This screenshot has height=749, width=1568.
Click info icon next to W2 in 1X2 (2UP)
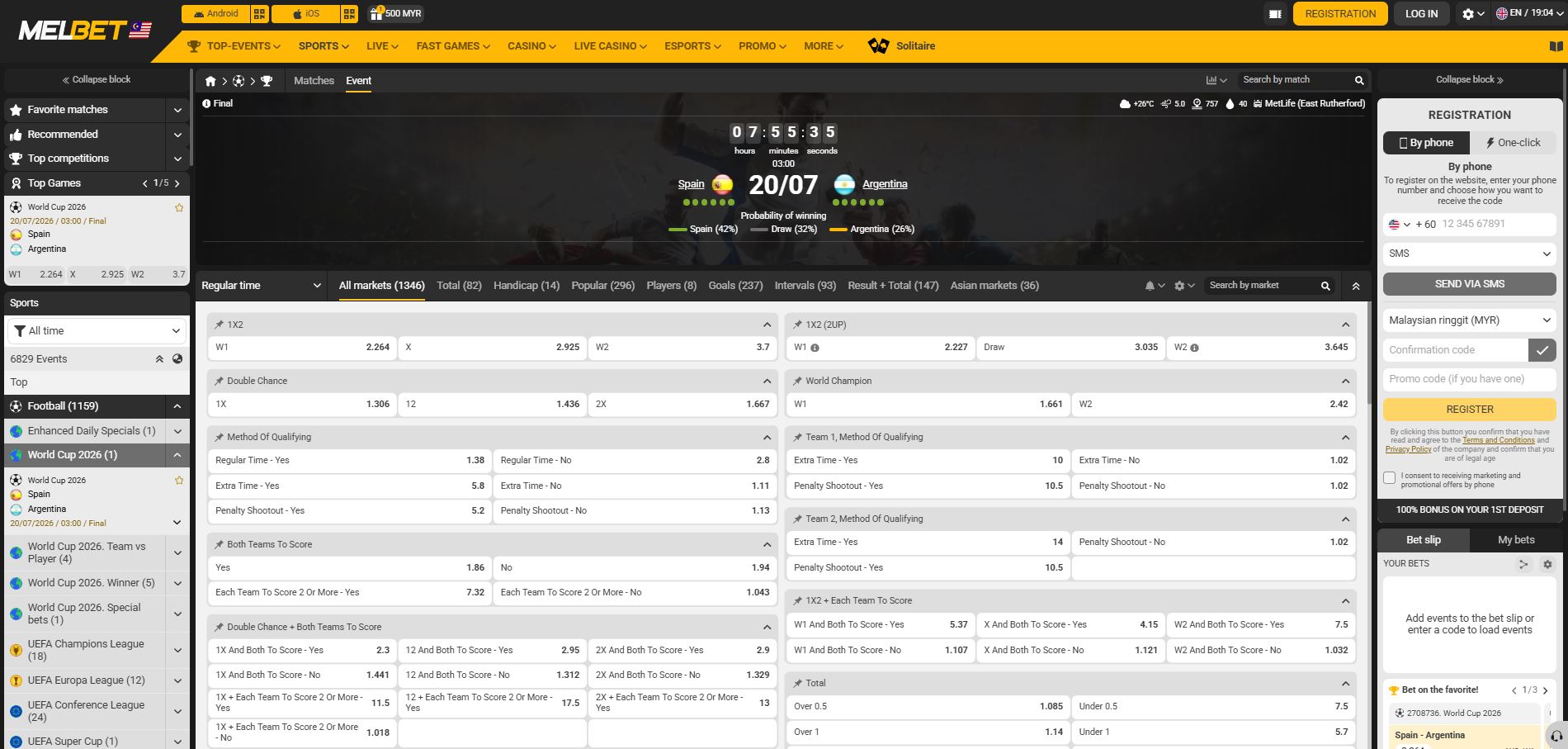tap(1194, 348)
